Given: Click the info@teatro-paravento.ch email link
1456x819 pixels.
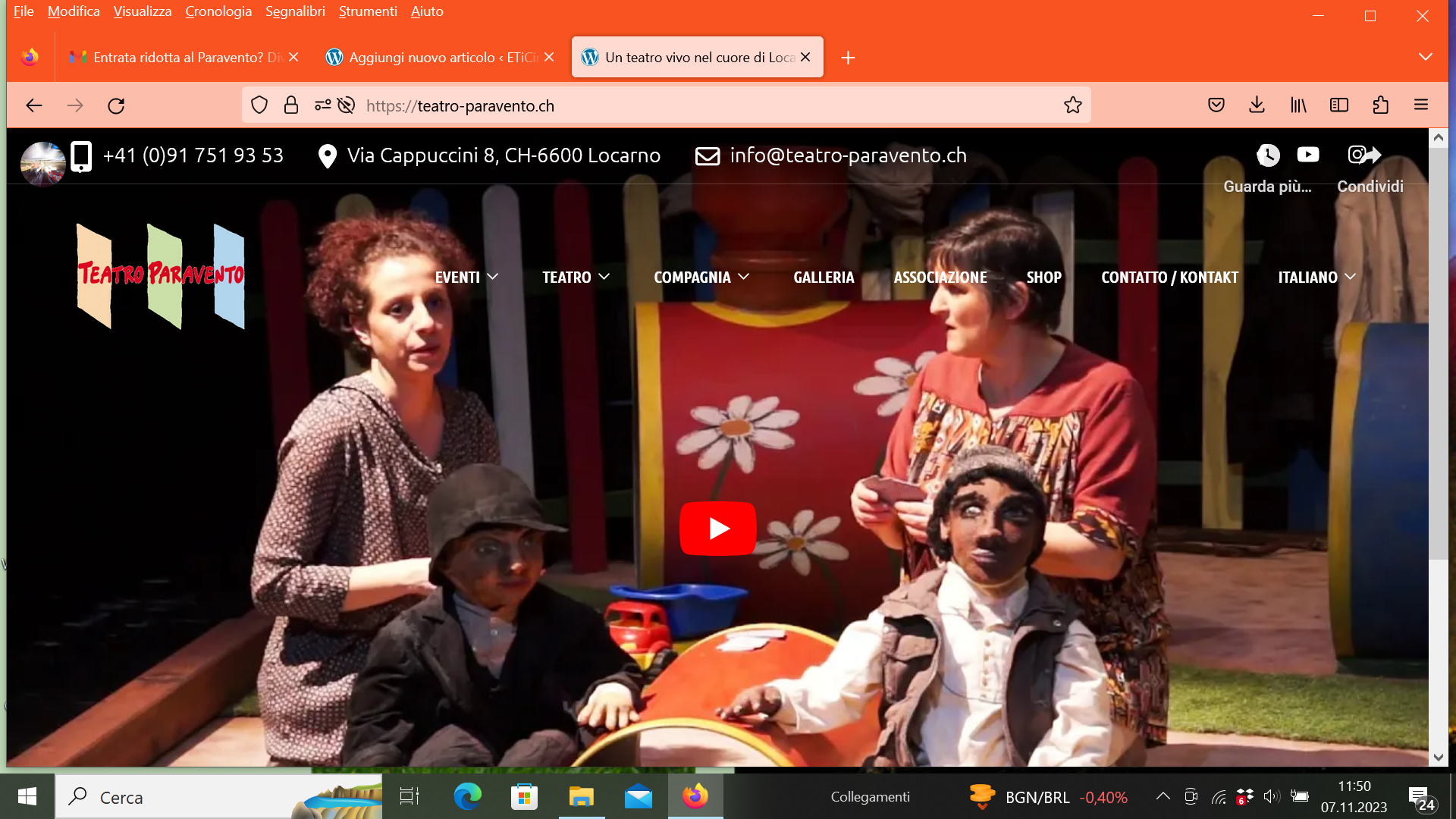Looking at the screenshot, I should point(848,155).
